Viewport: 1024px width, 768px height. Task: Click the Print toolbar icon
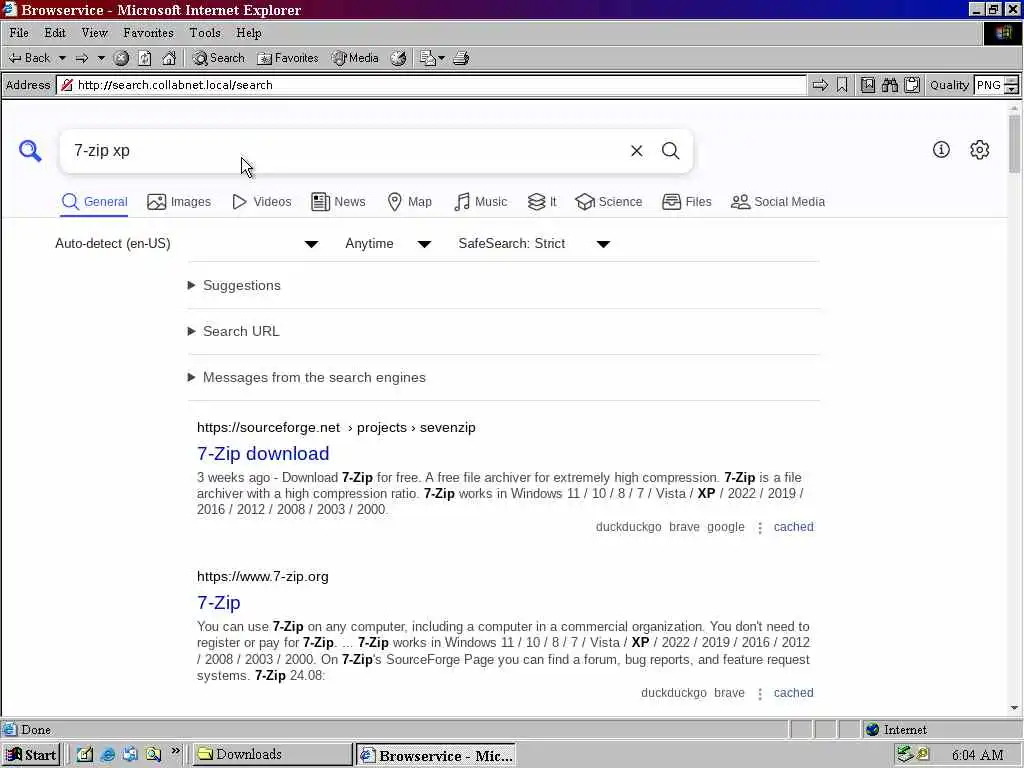click(x=461, y=58)
